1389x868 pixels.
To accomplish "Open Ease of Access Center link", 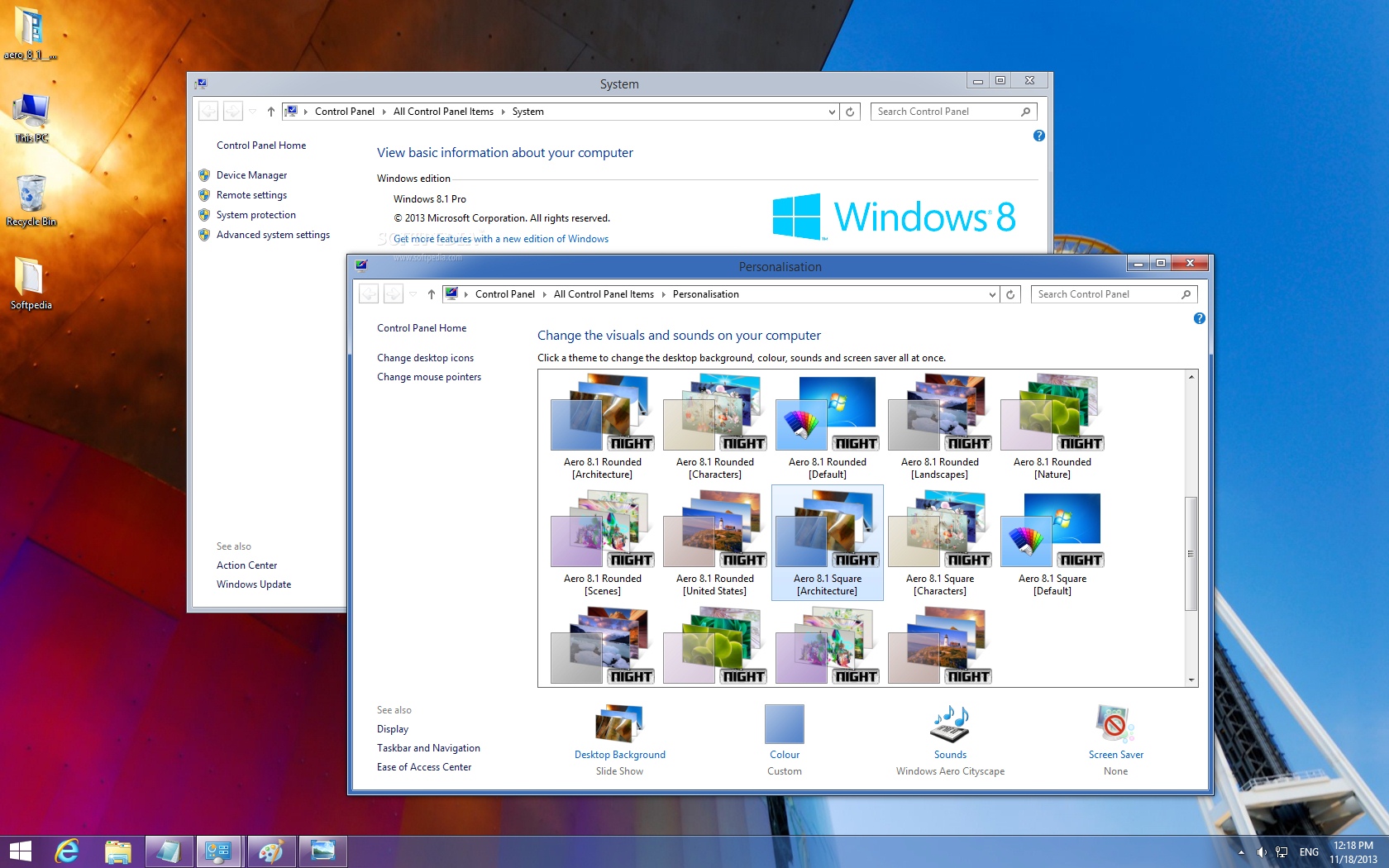I will tap(424, 767).
